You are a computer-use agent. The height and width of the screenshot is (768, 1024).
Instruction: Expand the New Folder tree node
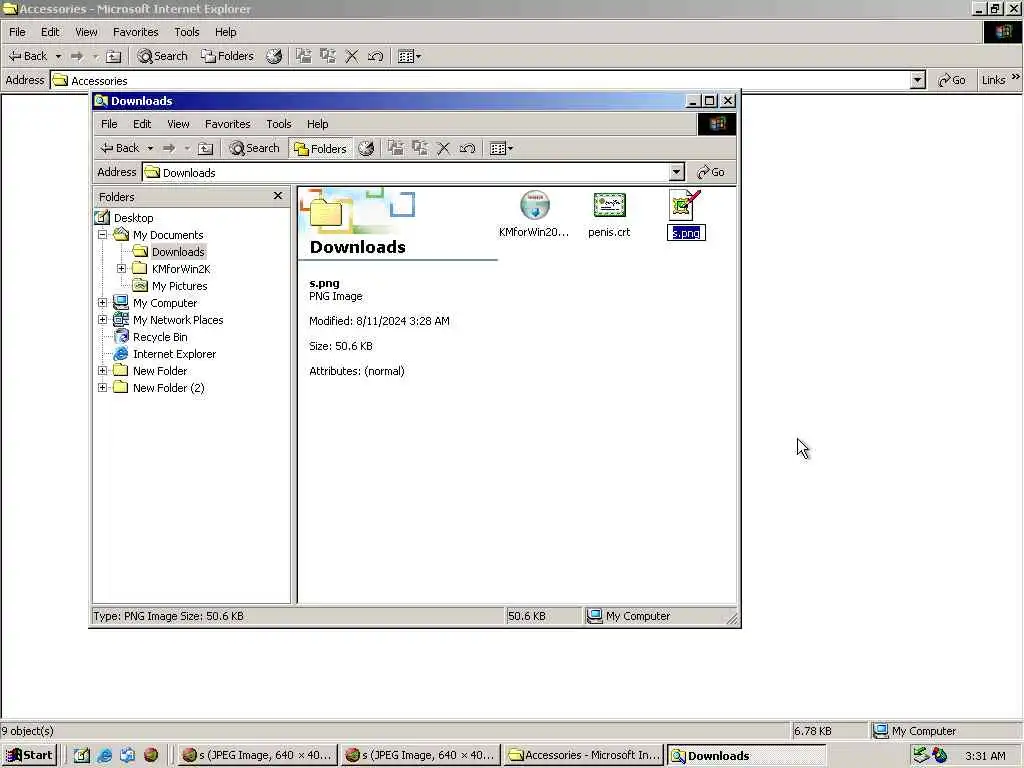[x=103, y=370]
